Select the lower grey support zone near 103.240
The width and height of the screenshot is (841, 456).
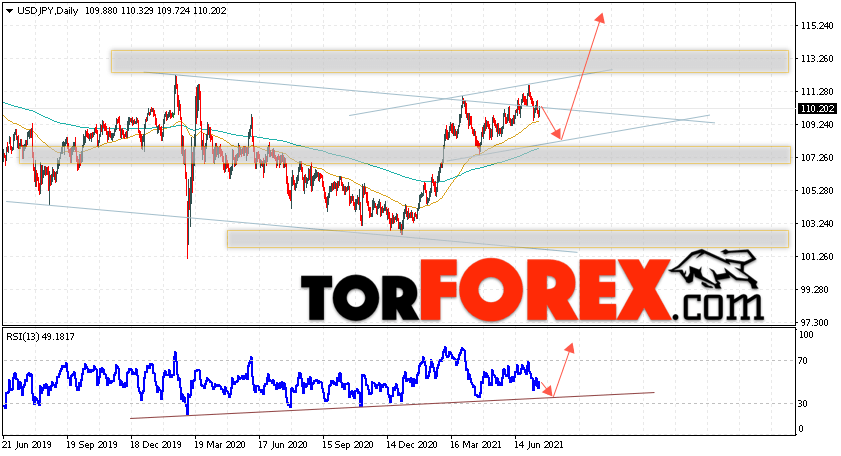(508, 239)
